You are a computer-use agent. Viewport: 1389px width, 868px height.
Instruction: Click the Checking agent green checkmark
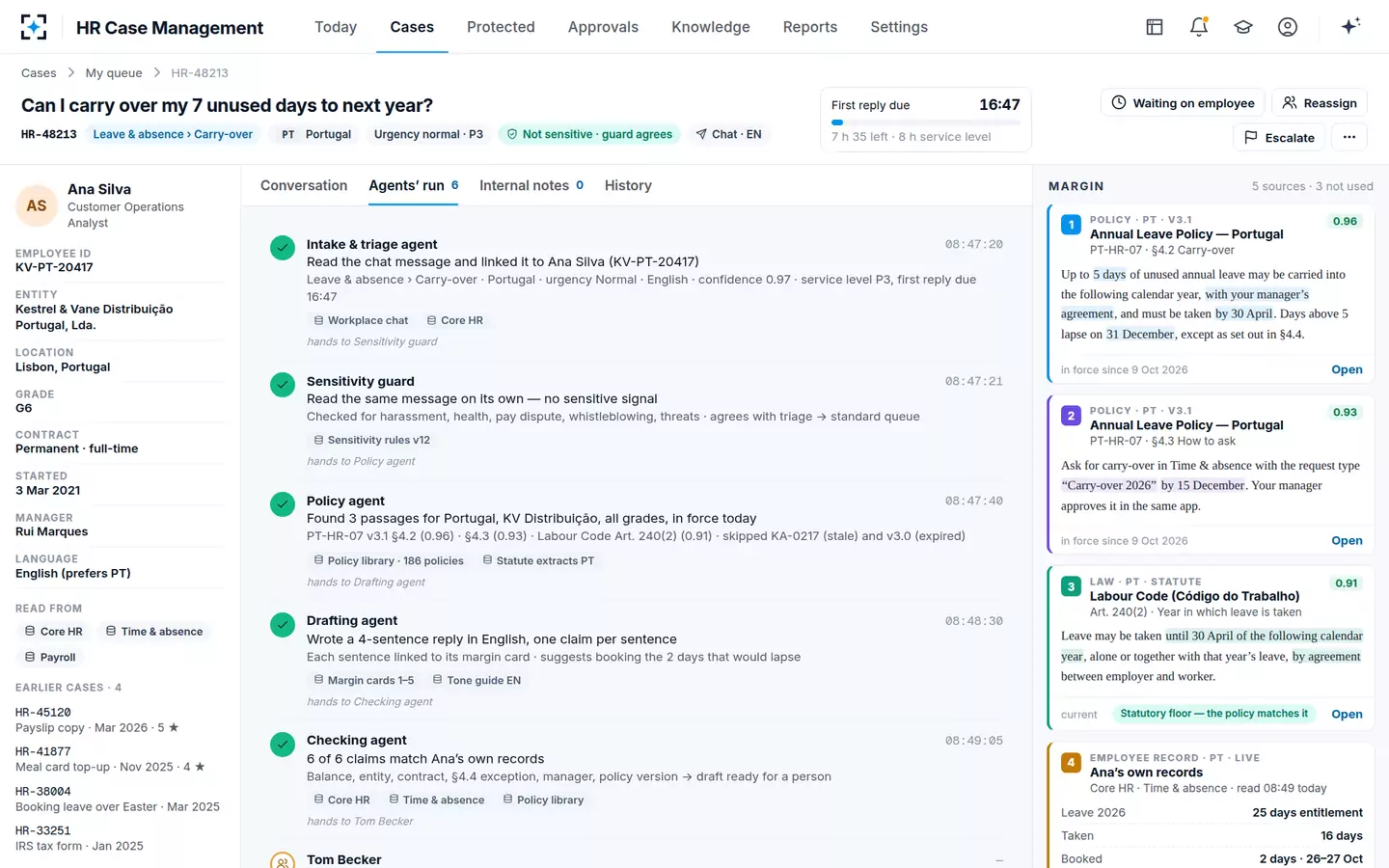click(x=283, y=744)
